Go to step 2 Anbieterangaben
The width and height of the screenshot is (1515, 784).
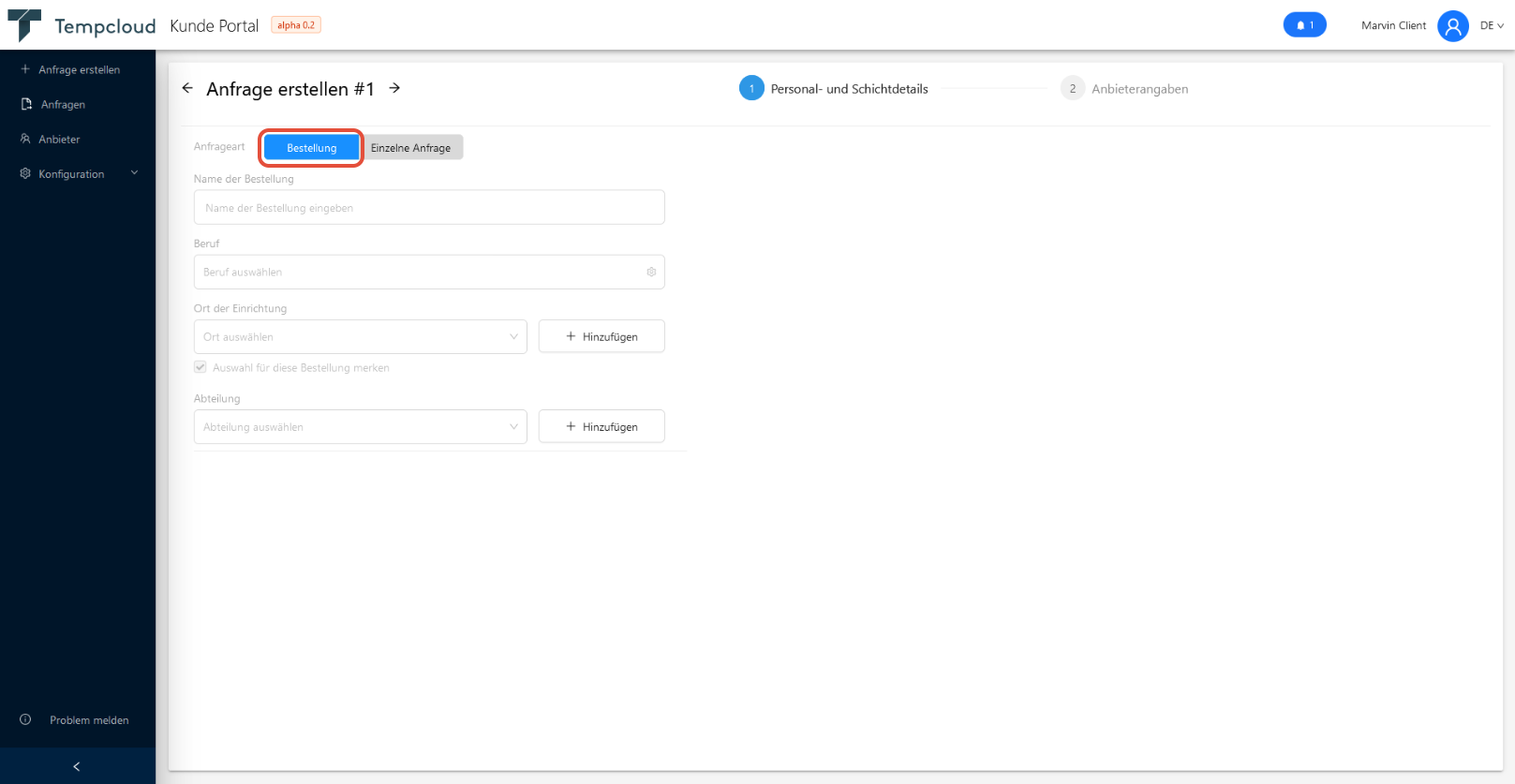click(x=1124, y=89)
